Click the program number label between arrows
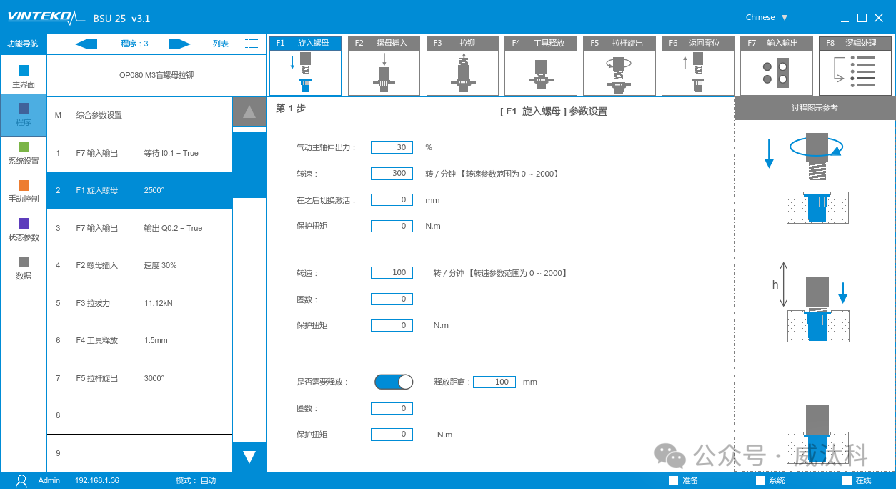896x491 pixels. click(x=134, y=43)
